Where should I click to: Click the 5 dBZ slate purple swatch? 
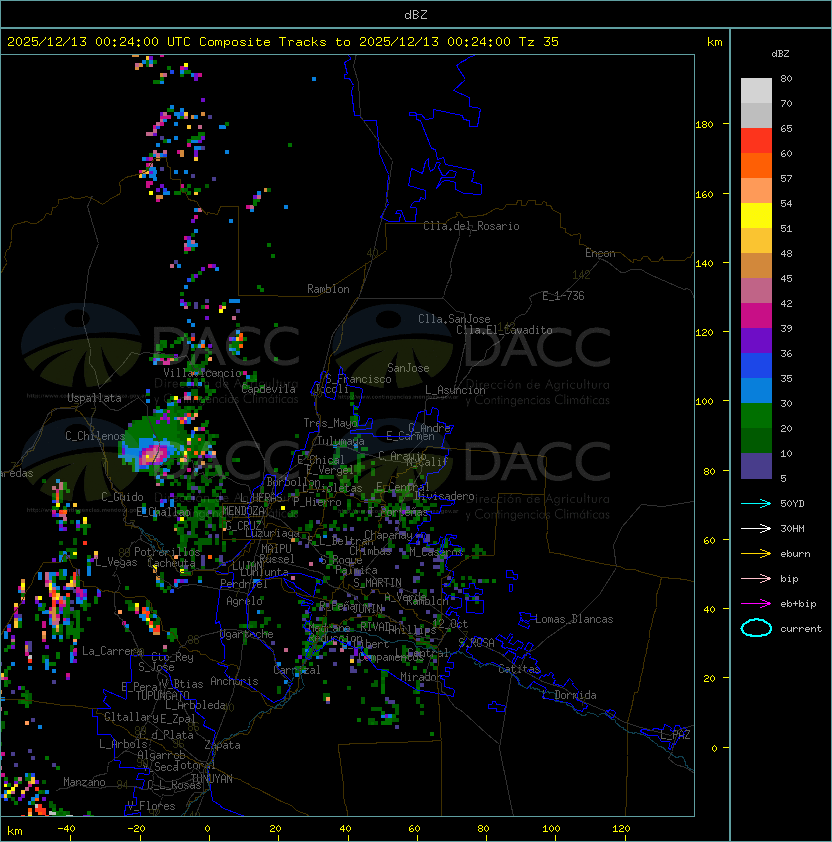point(756,466)
